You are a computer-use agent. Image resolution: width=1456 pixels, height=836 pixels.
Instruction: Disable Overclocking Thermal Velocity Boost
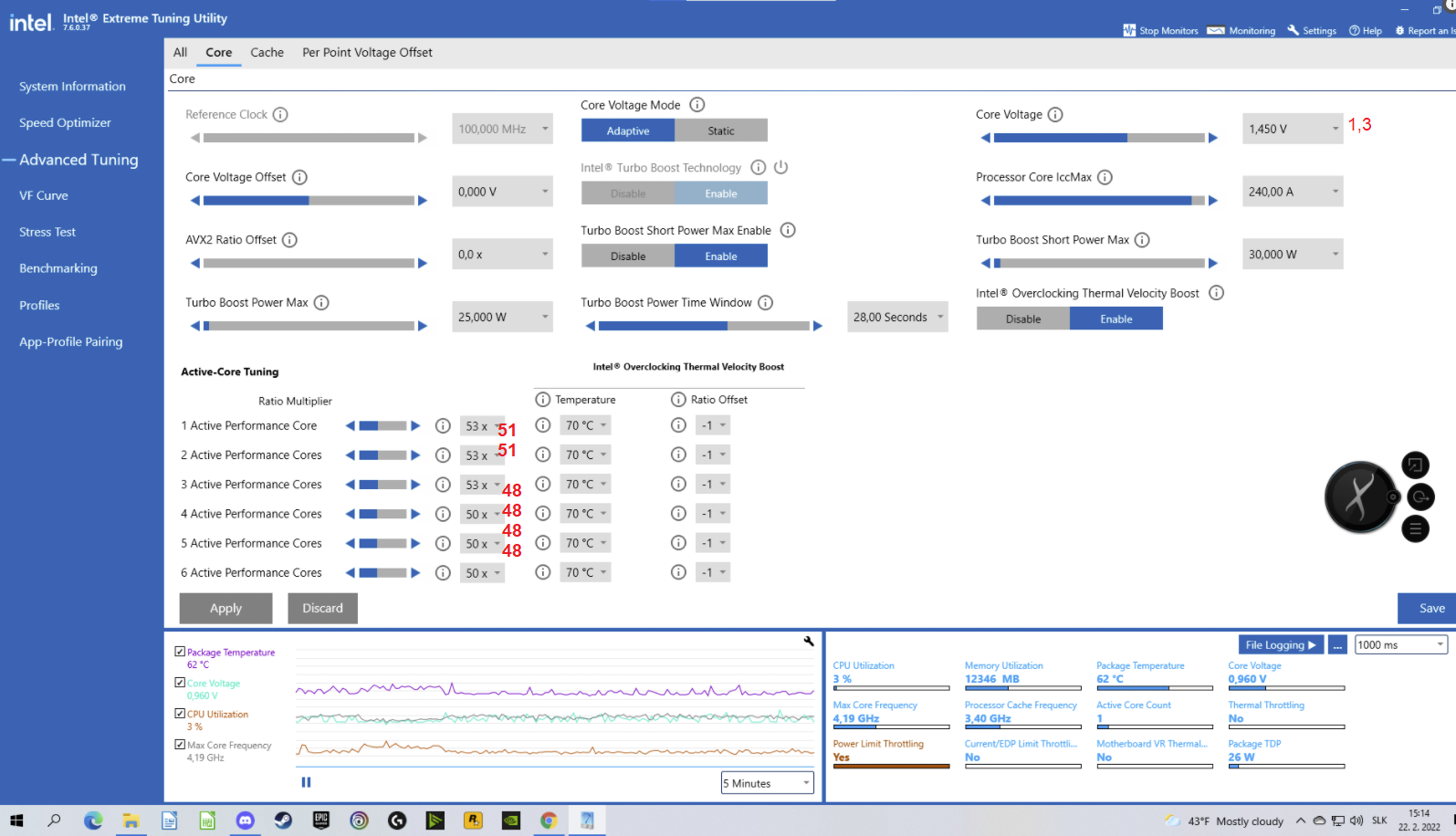coord(1022,319)
